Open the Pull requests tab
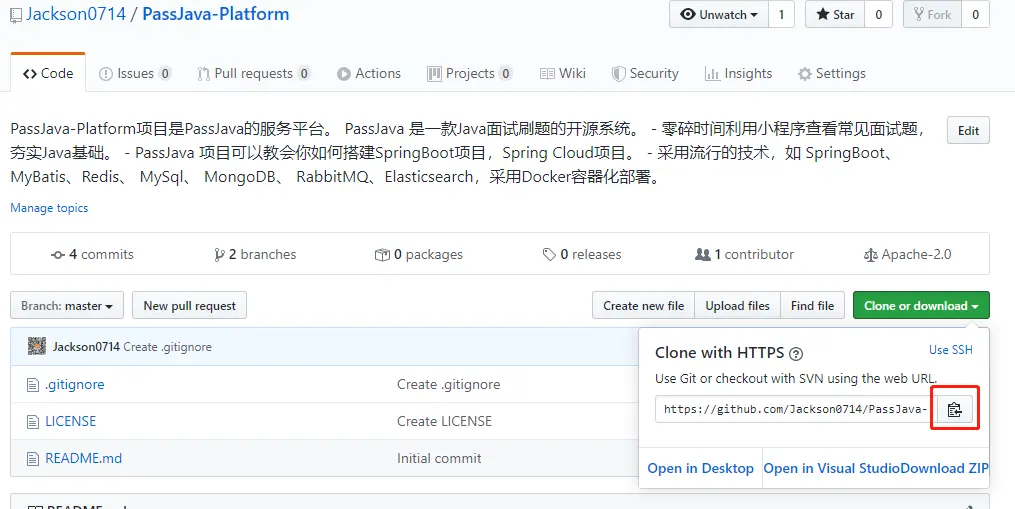Screen dimensions: 1015x509 (253, 74)
